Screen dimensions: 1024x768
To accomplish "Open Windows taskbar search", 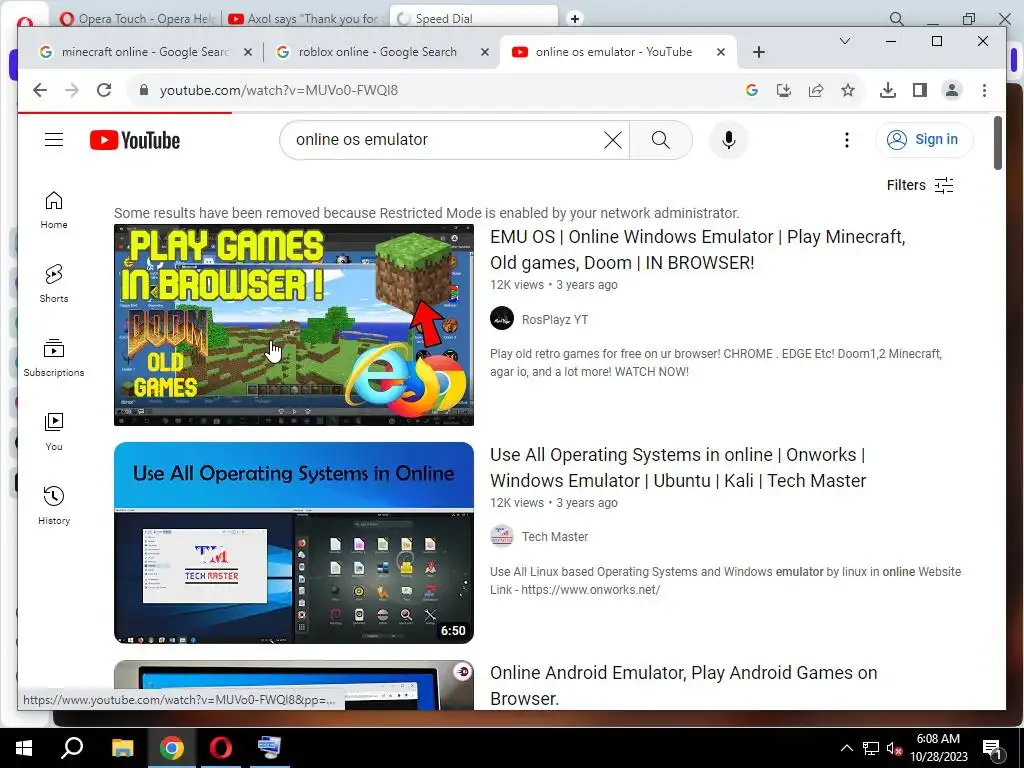I will (x=72, y=748).
